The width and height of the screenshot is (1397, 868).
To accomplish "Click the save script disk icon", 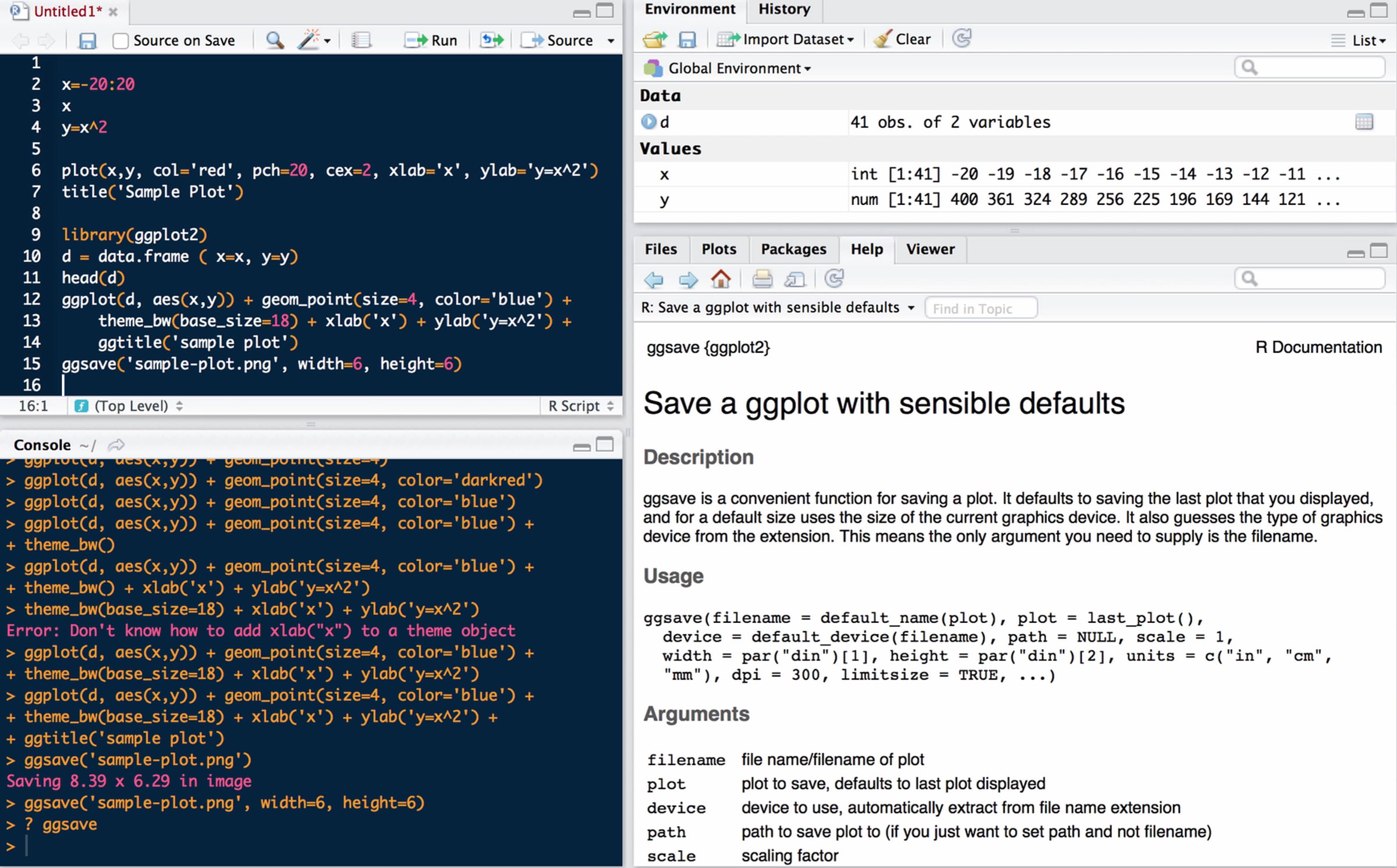I will 87,40.
